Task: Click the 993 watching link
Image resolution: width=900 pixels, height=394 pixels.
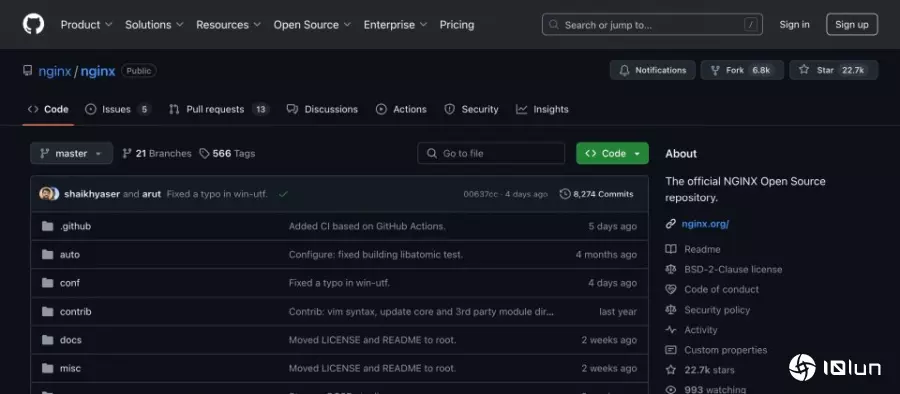Action: 715,390
